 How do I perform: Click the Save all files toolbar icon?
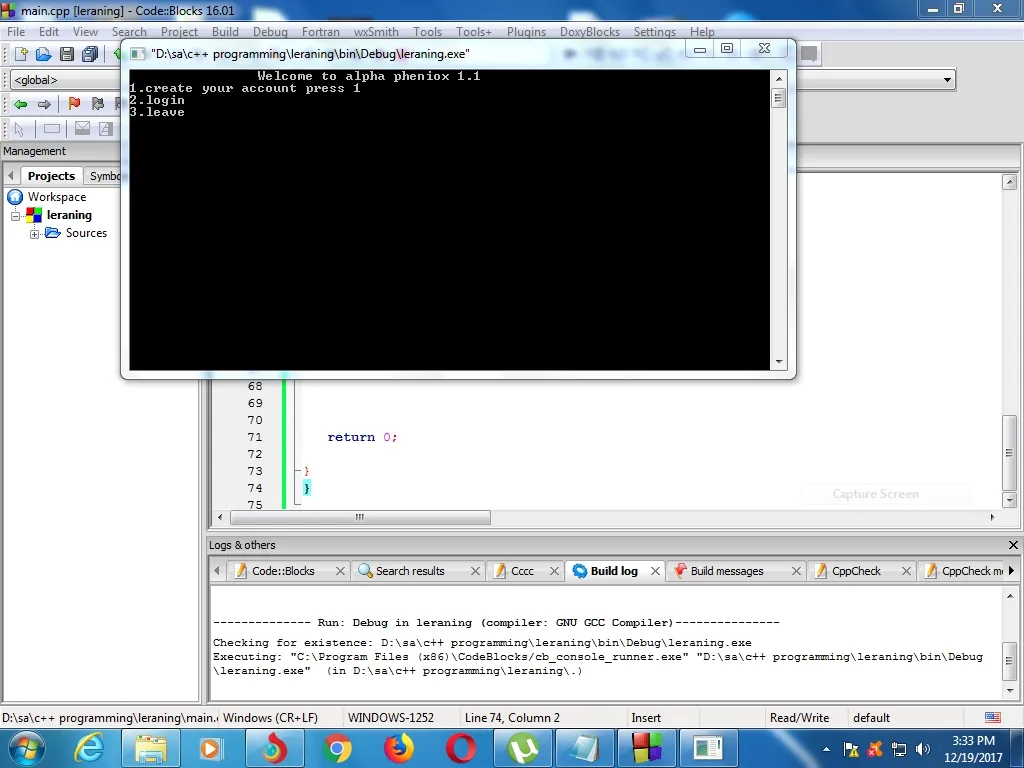pyautogui.click(x=90, y=54)
